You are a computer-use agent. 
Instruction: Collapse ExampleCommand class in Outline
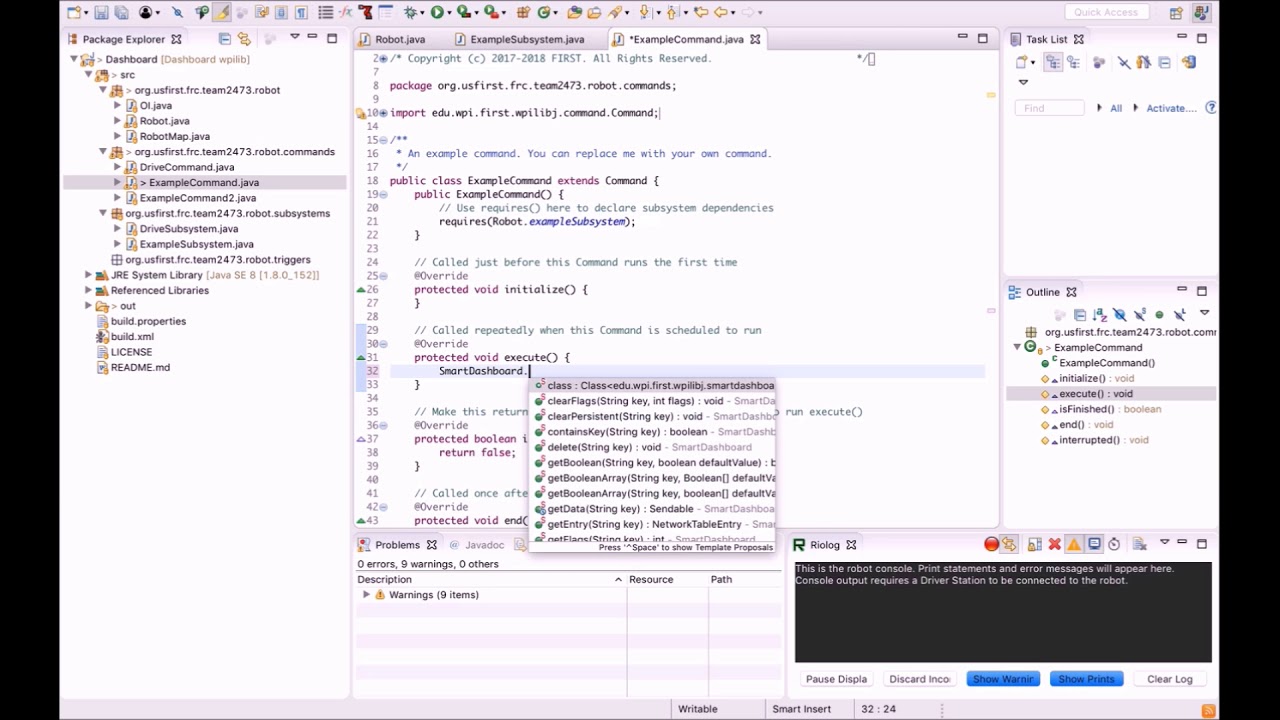1017,347
